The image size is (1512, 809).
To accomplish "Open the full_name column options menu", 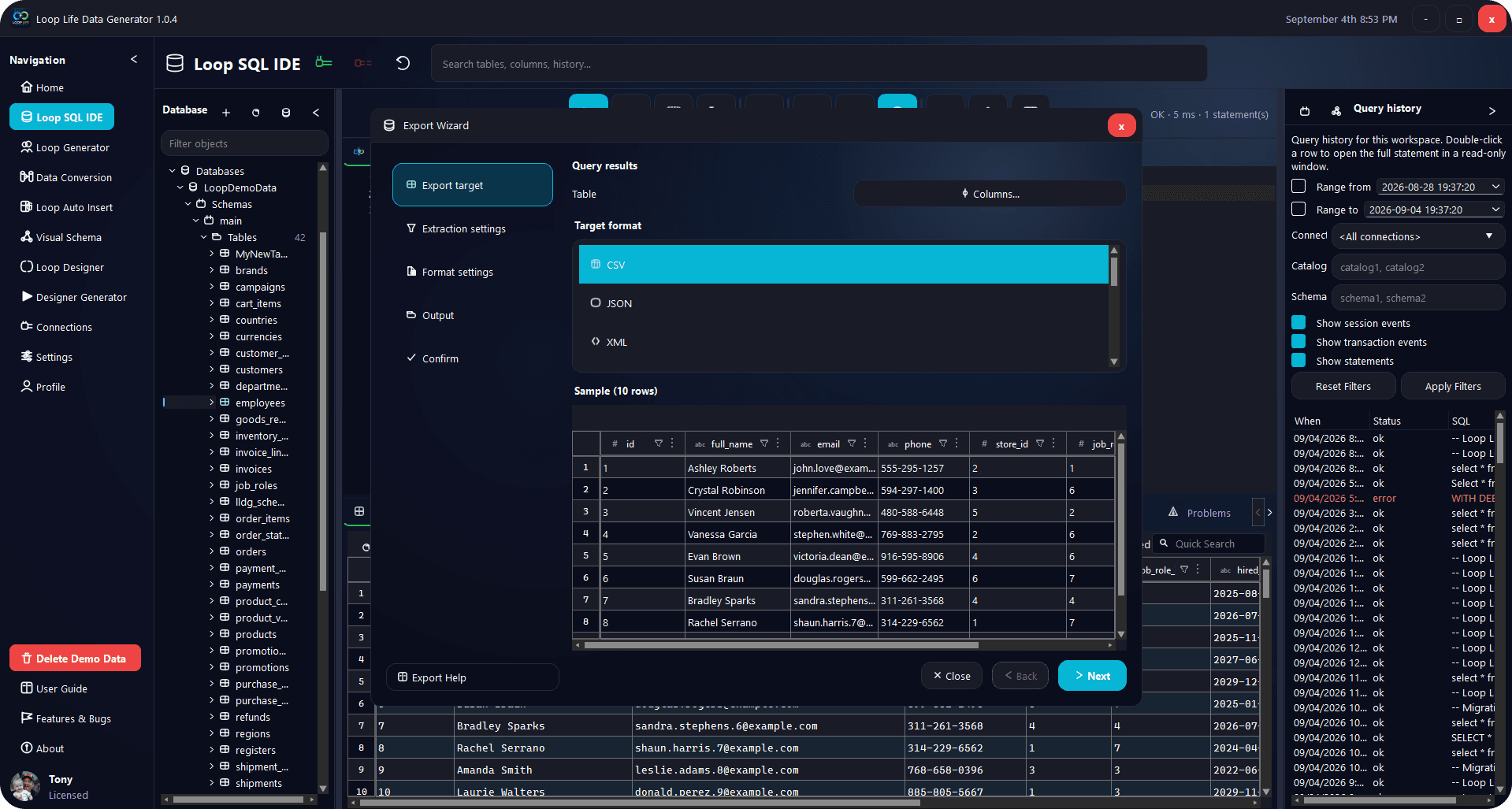I will click(x=778, y=443).
